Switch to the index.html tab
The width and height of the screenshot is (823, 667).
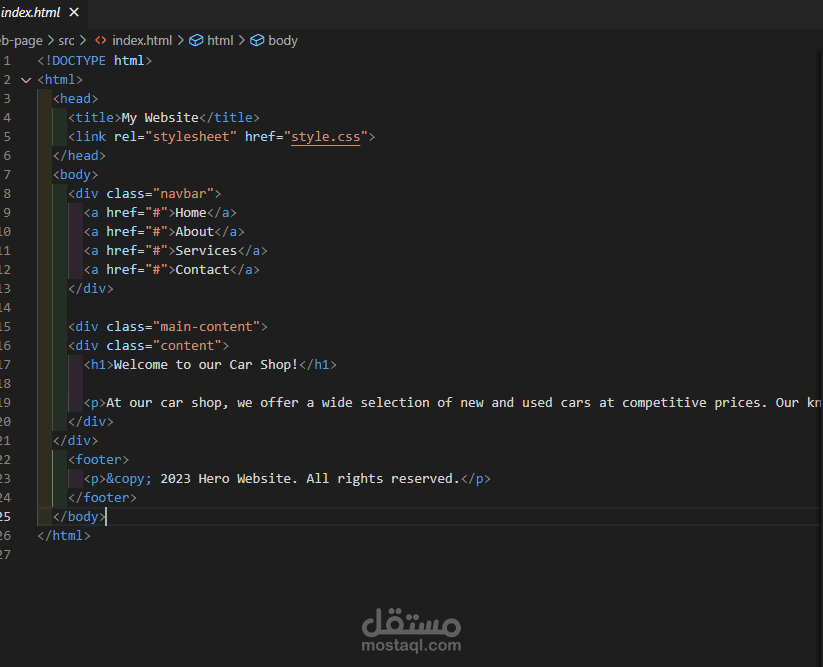tap(30, 13)
